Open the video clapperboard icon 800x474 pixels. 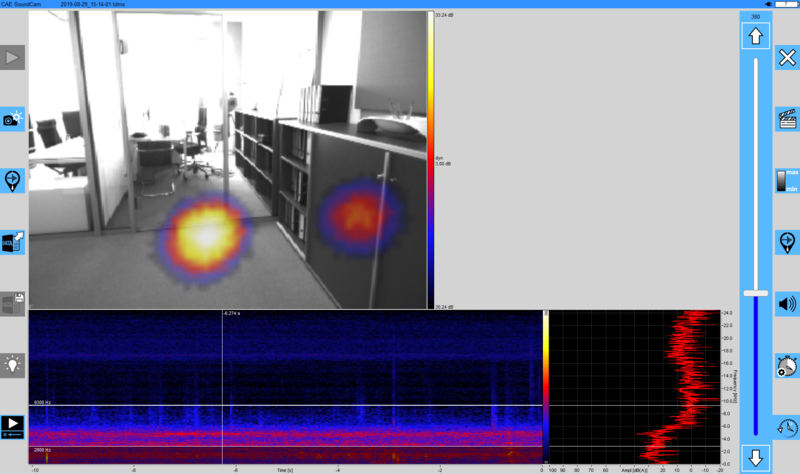(x=787, y=119)
